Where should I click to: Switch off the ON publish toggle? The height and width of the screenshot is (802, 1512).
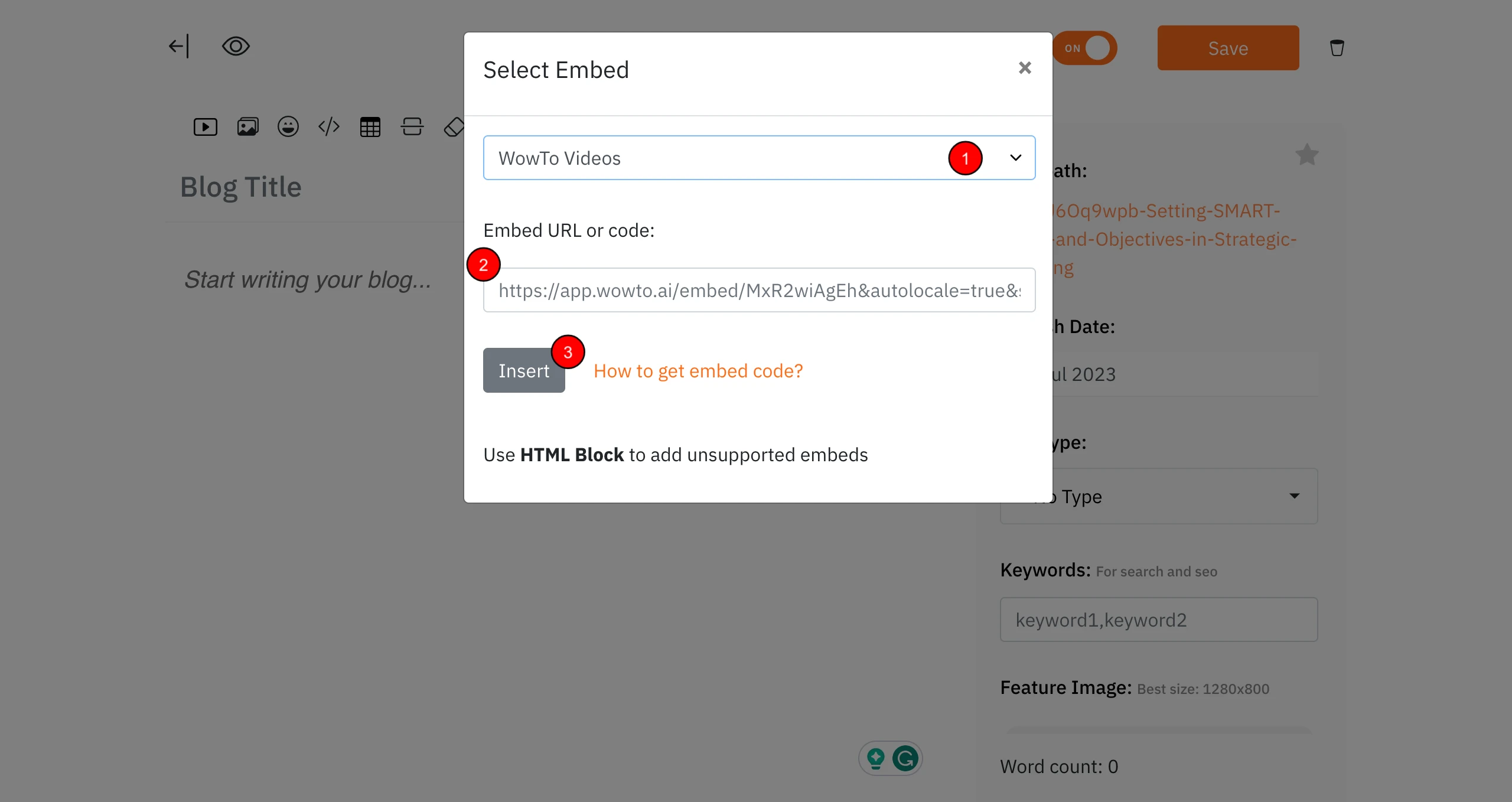click(x=1086, y=48)
